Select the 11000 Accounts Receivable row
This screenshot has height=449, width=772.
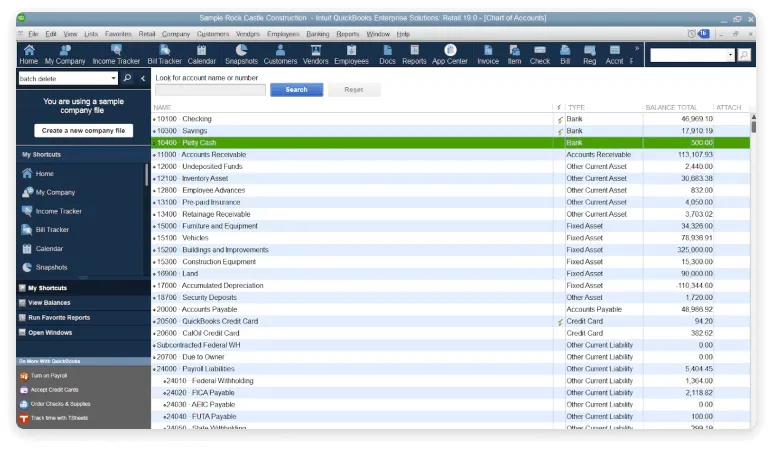click(x=450, y=155)
